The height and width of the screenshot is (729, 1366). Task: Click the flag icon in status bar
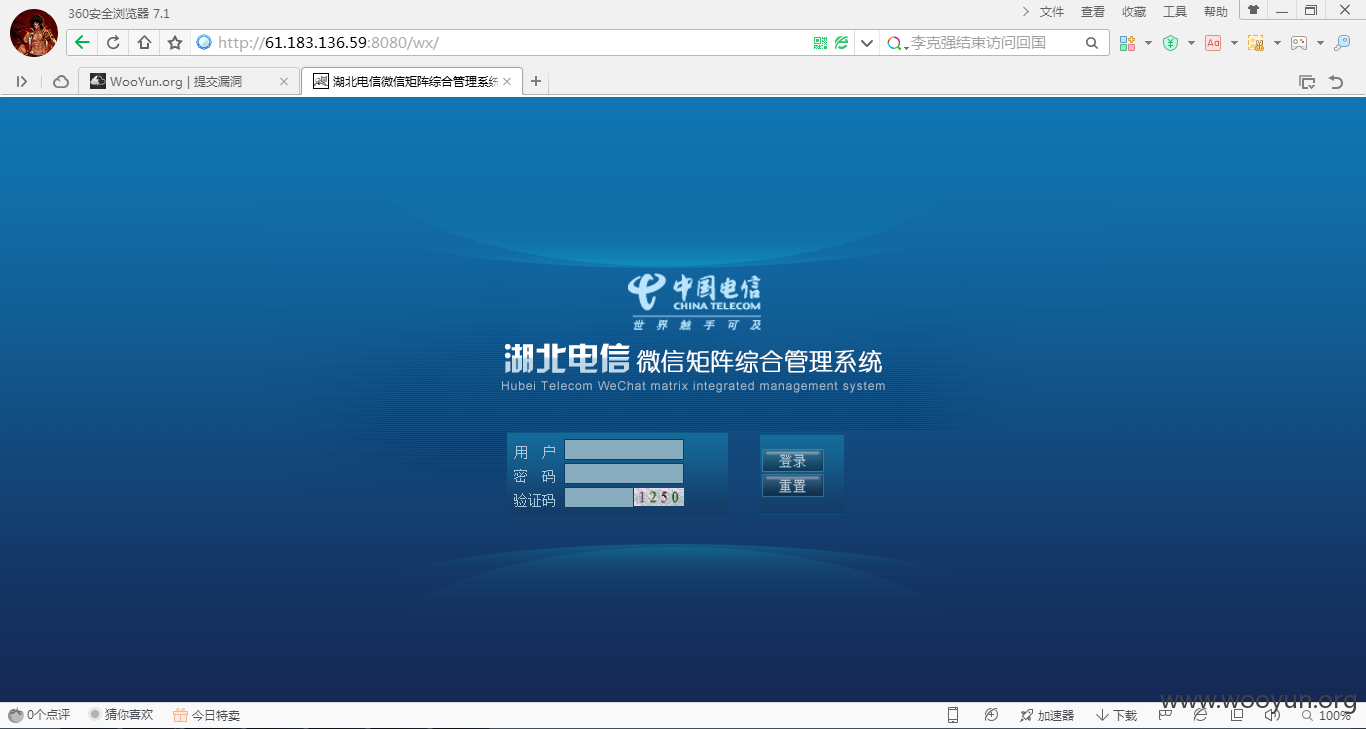(1166, 715)
